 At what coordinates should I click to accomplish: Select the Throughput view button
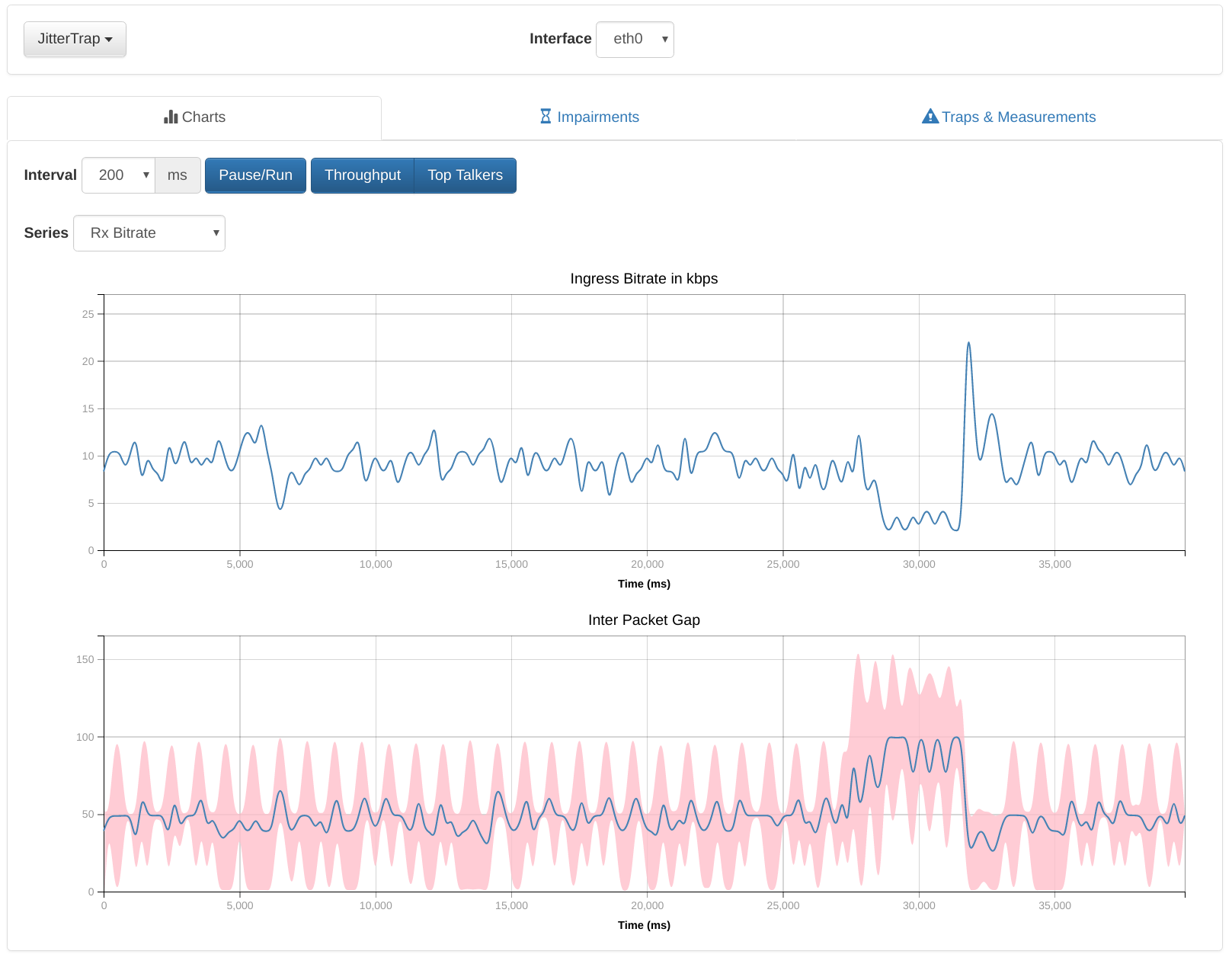click(x=363, y=175)
